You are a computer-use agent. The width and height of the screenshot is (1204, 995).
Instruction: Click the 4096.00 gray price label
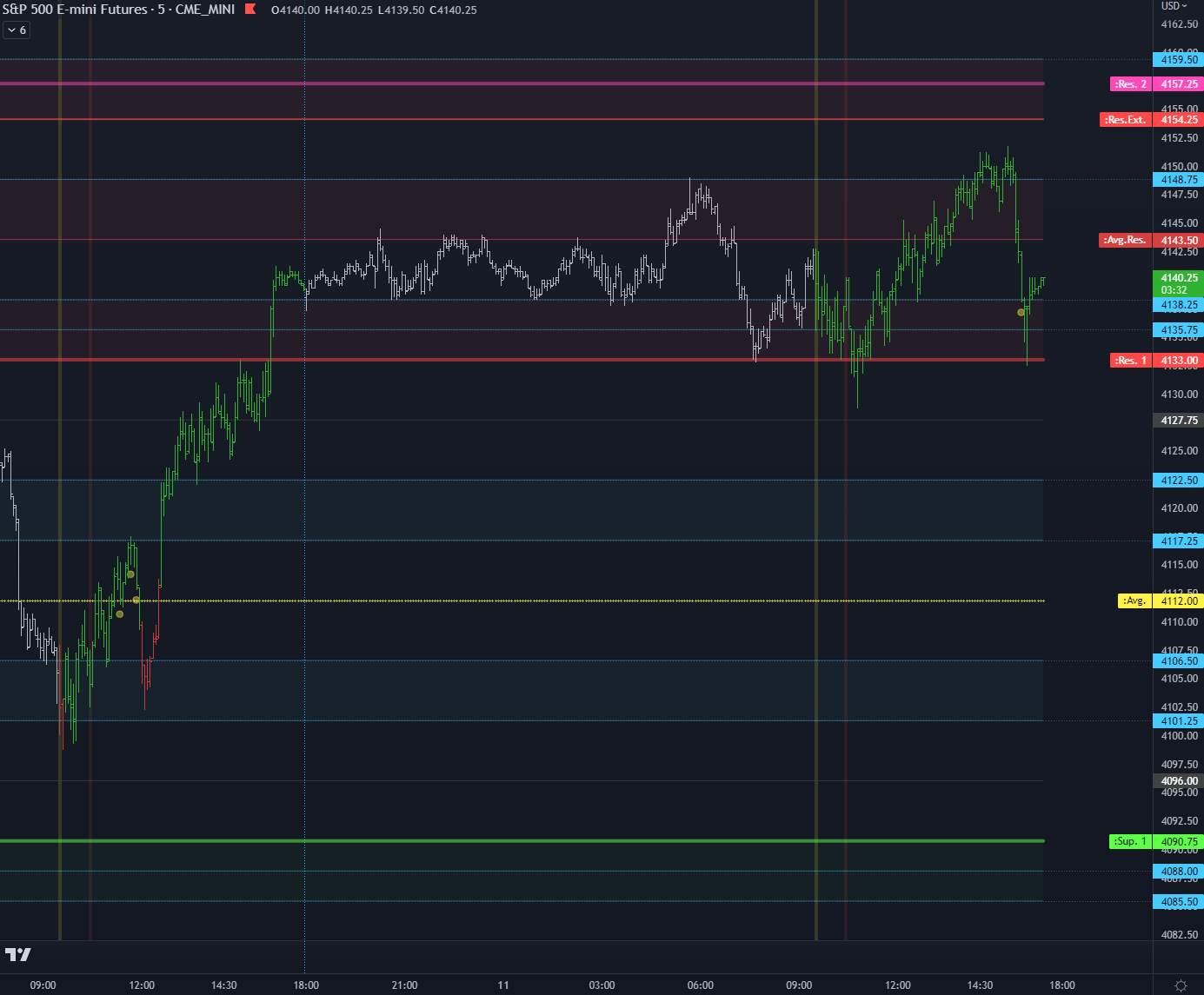click(1179, 781)
